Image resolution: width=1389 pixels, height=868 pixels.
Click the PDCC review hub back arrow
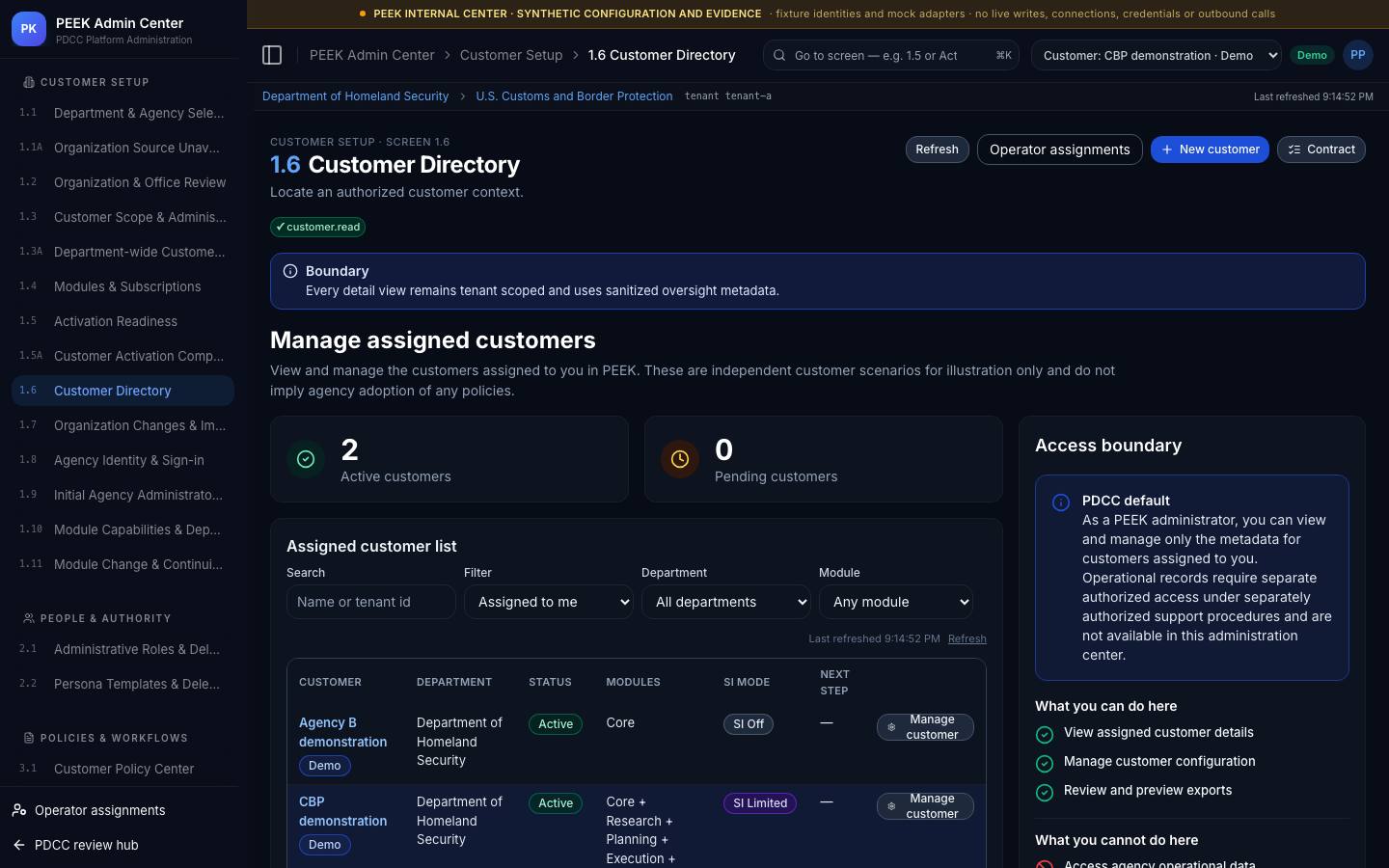coord(19,845)
